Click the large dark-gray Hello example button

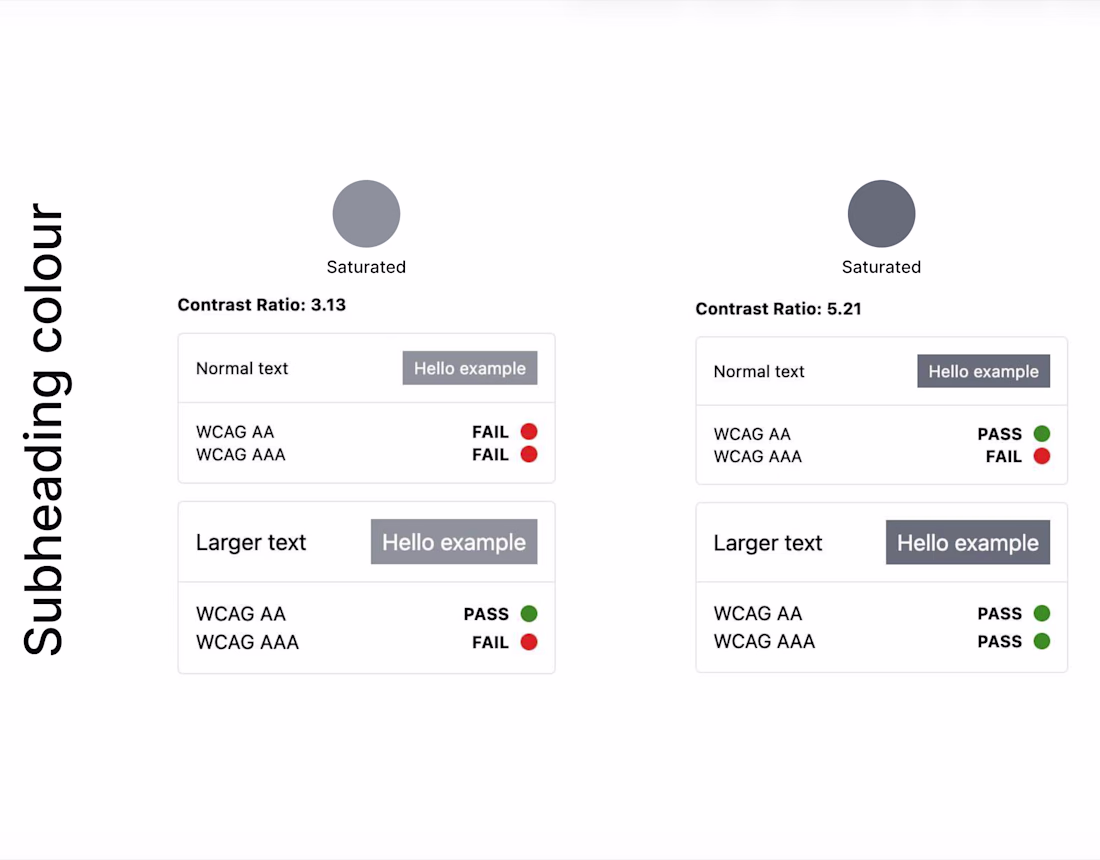(967, 543)
